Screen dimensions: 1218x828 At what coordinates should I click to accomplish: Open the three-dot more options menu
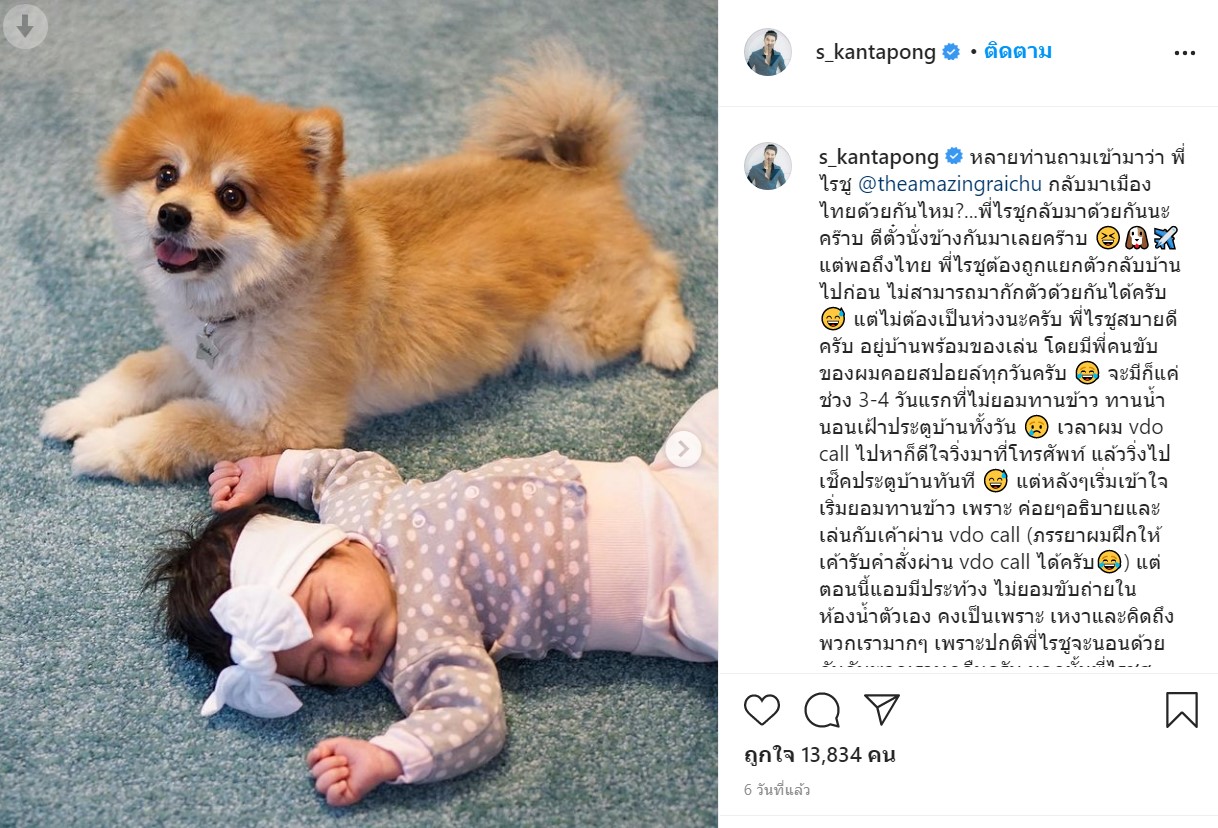[x=1184, y=53]
